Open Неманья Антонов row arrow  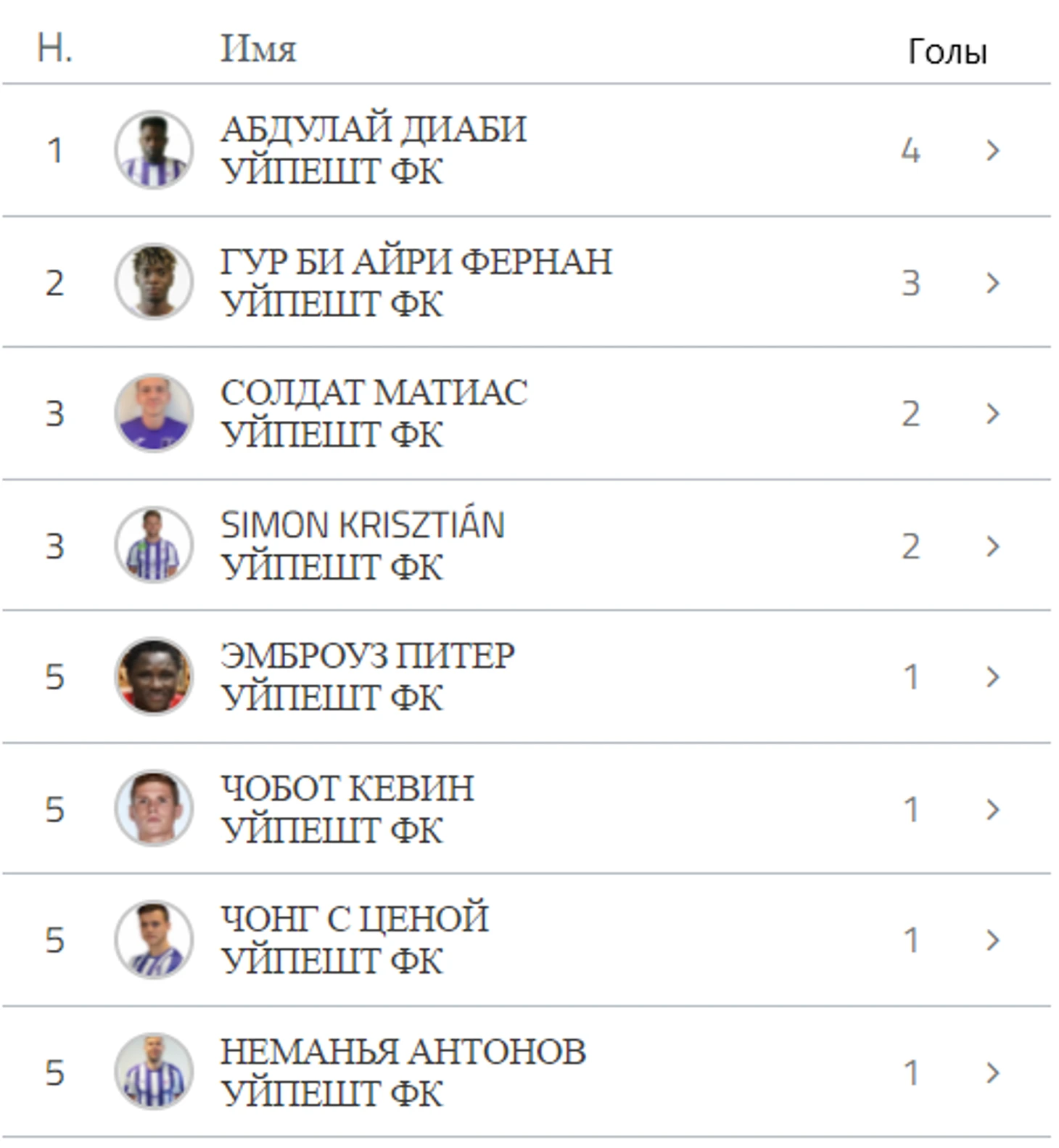pos(993,1073)
